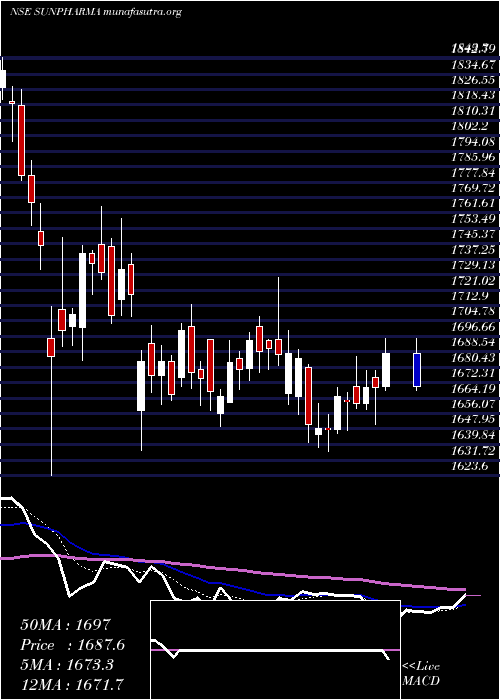Click the 1696.66 axis value
500x700 pixels.
click(x=473, y=326)
